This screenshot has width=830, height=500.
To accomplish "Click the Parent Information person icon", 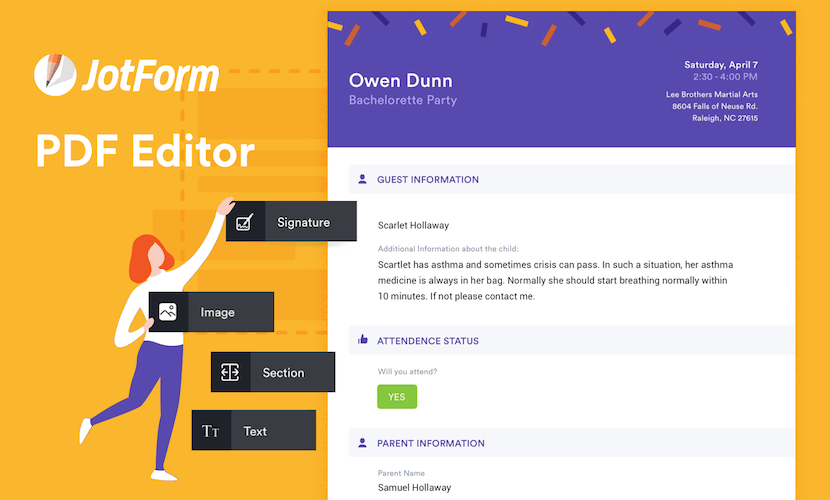I will 362,442.
